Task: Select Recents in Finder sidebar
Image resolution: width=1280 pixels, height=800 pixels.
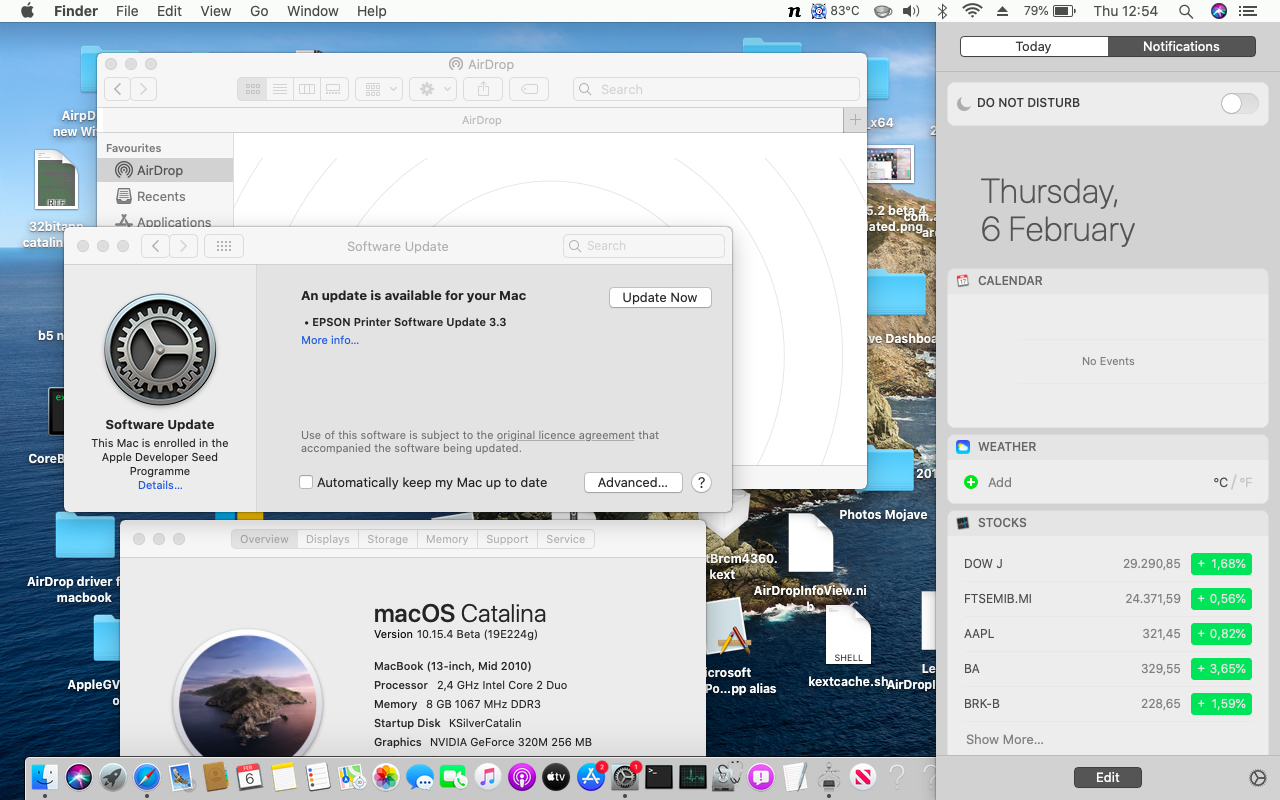Action: click(161, 196)
